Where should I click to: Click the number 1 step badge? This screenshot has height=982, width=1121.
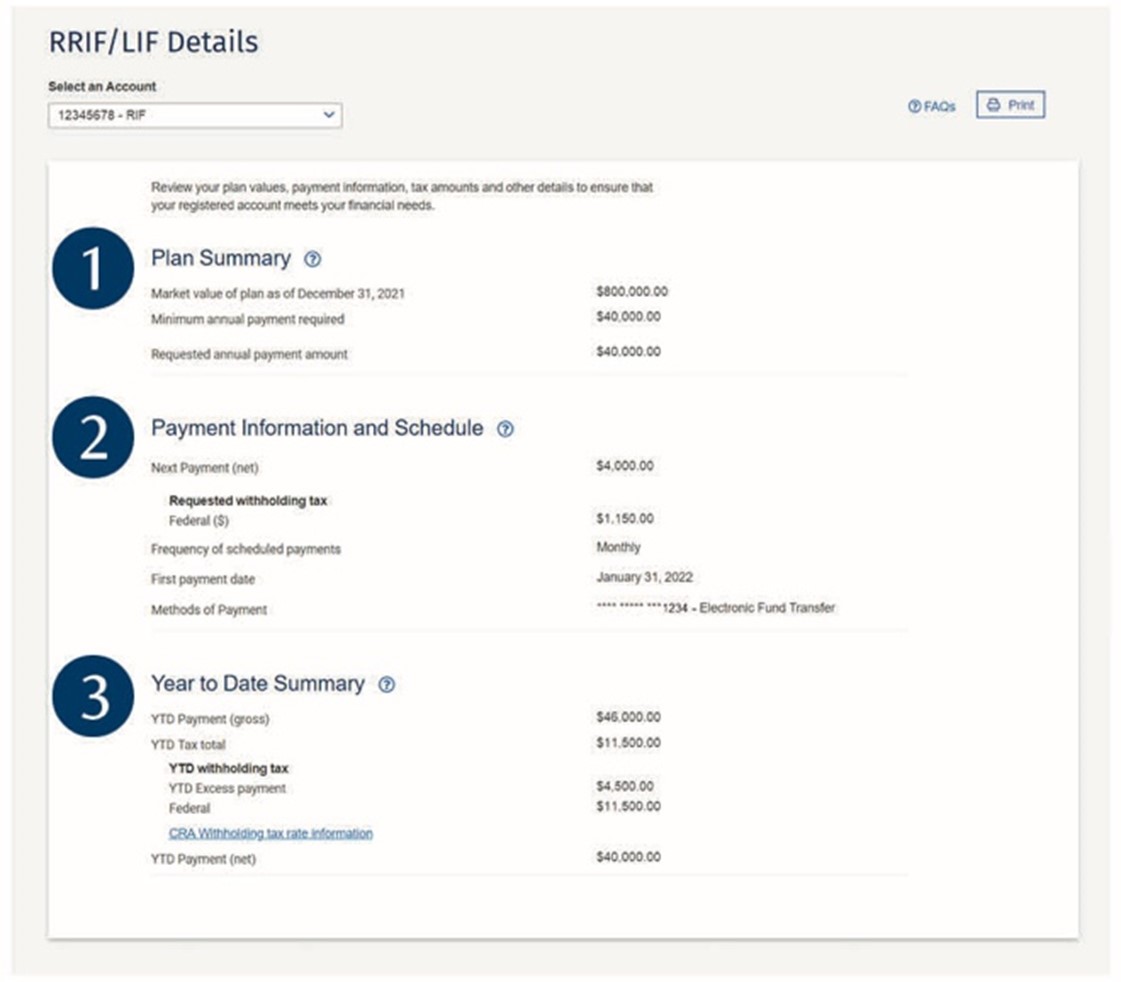pyautogui.click(x=93, y=268)
